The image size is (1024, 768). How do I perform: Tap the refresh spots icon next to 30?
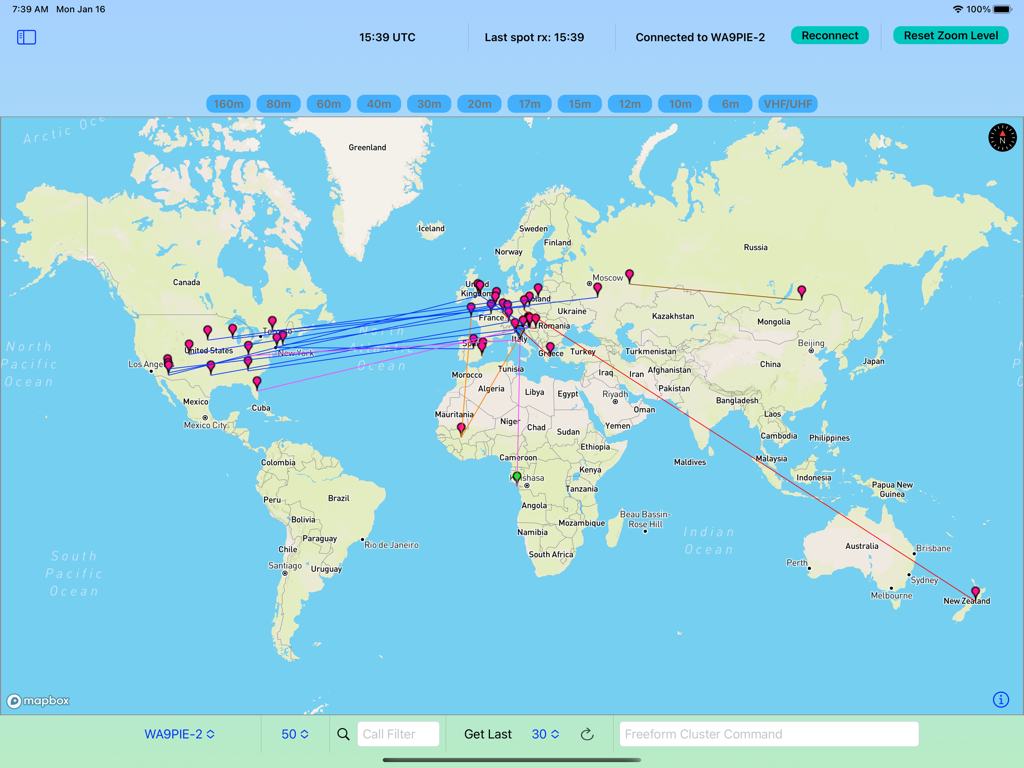click(587, 733)
